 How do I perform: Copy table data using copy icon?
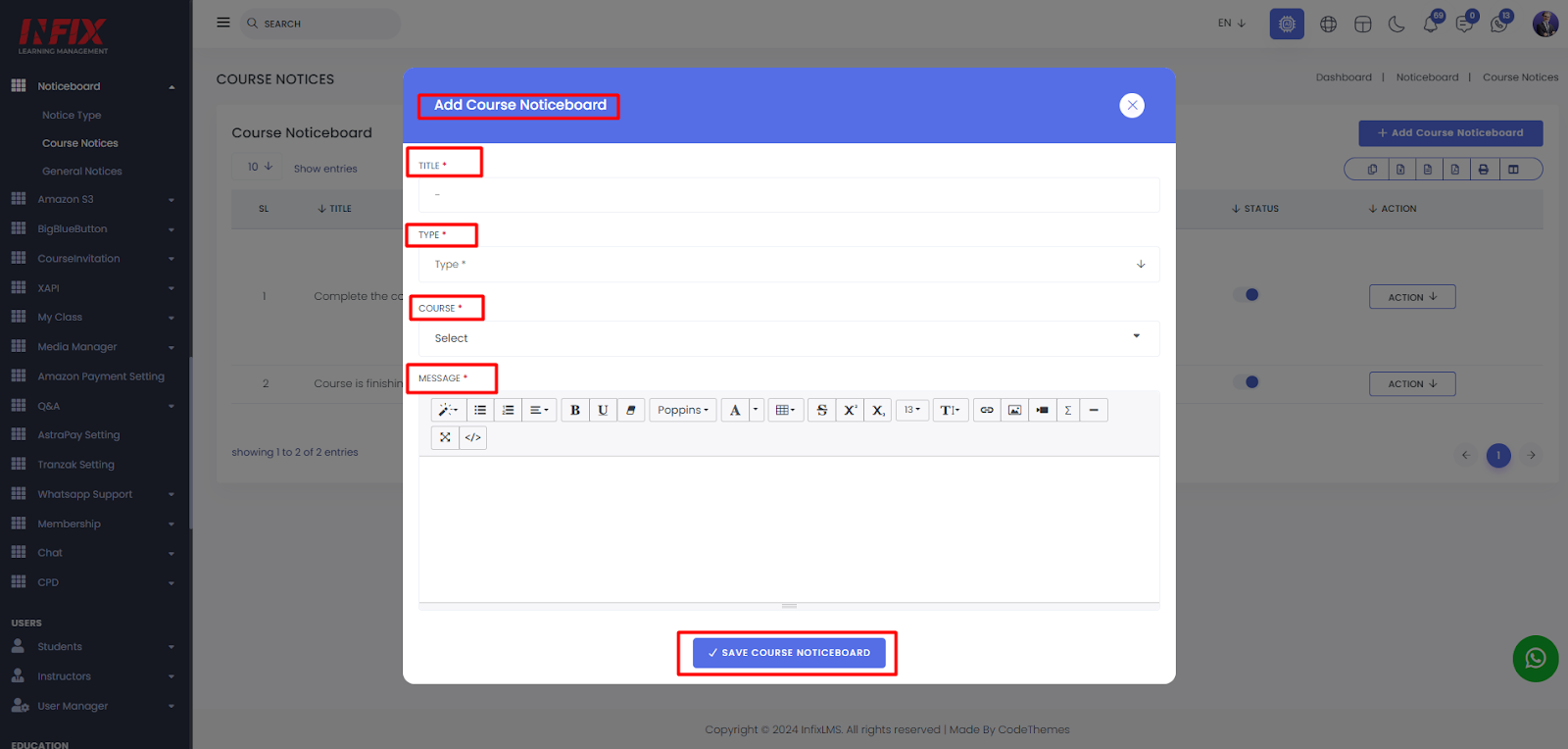coord(1372,170)
